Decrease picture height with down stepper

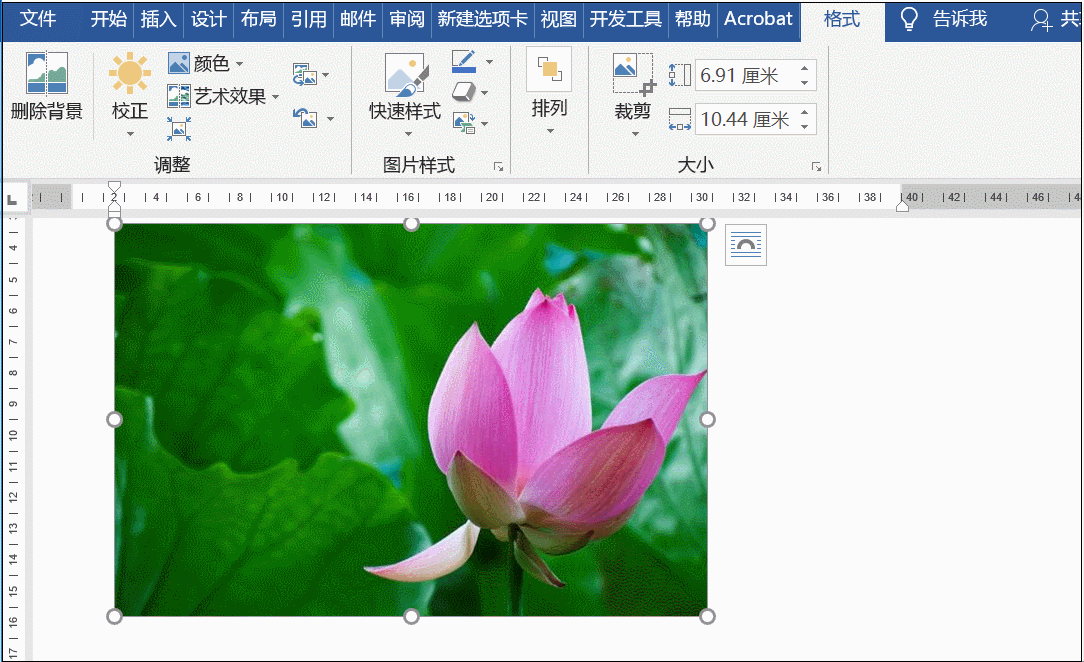pos(805,82)
